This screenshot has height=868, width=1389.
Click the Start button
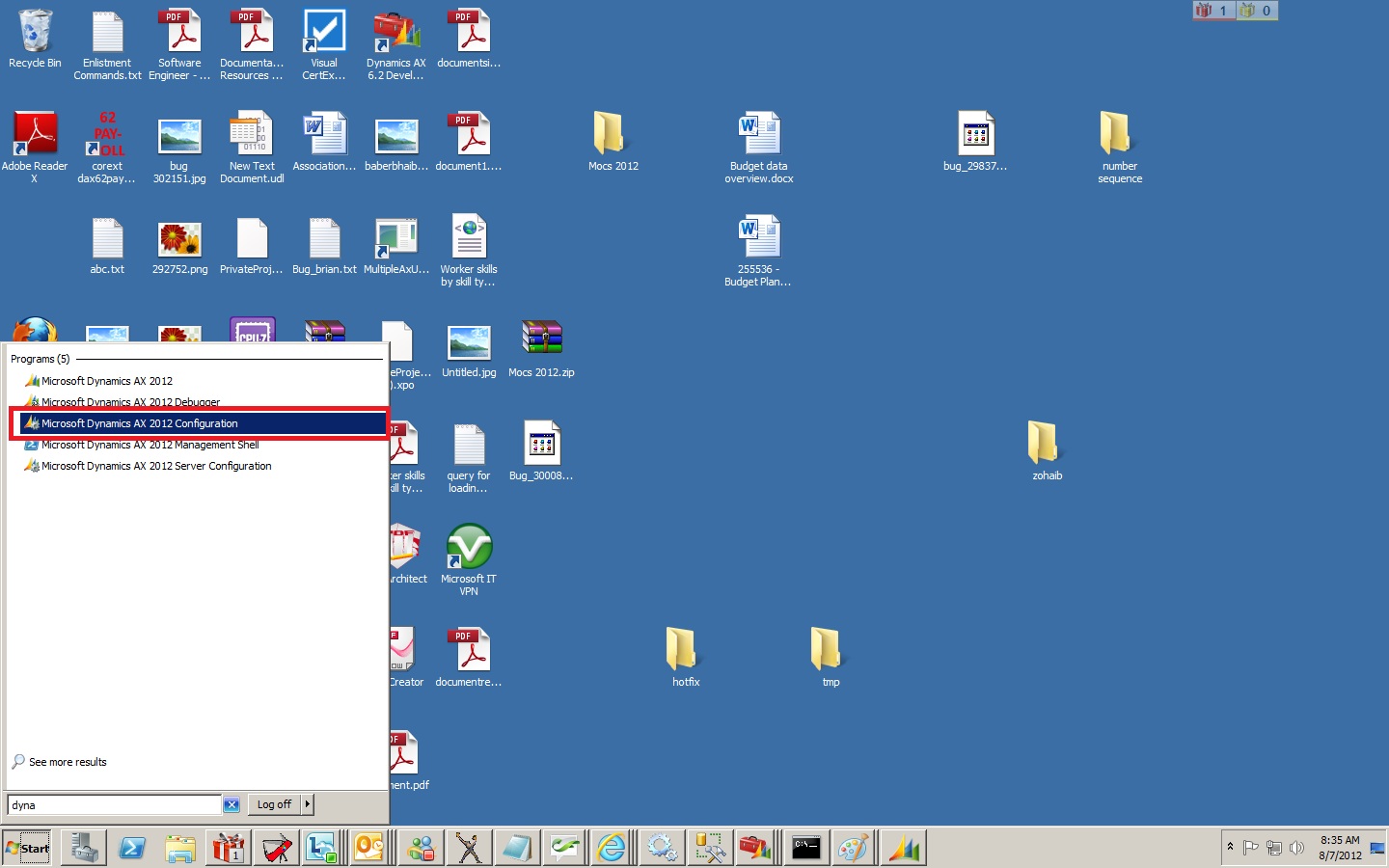(27, 849)
